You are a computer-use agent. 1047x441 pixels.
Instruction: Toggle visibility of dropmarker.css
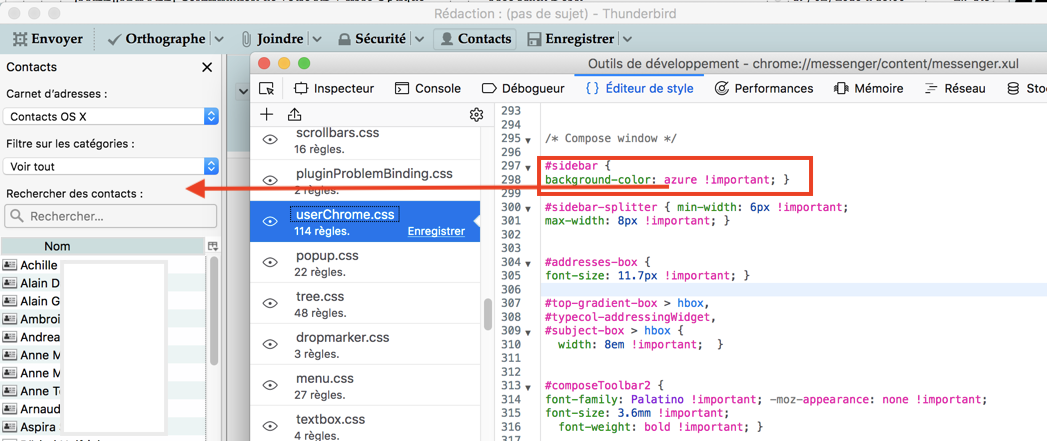click(270, 344)
